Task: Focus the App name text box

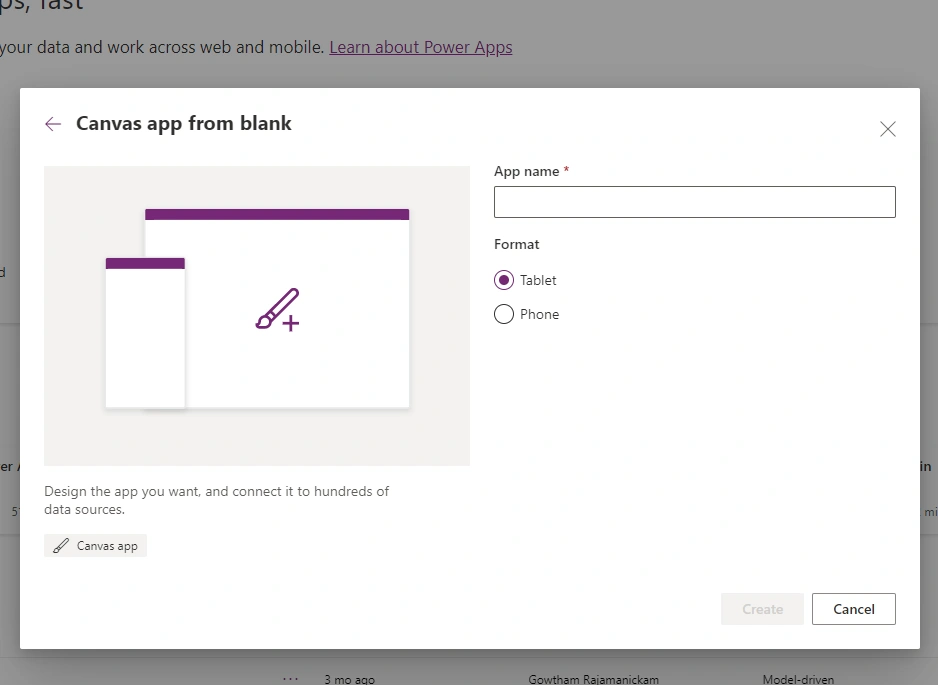Action: [x=695, y=202]
